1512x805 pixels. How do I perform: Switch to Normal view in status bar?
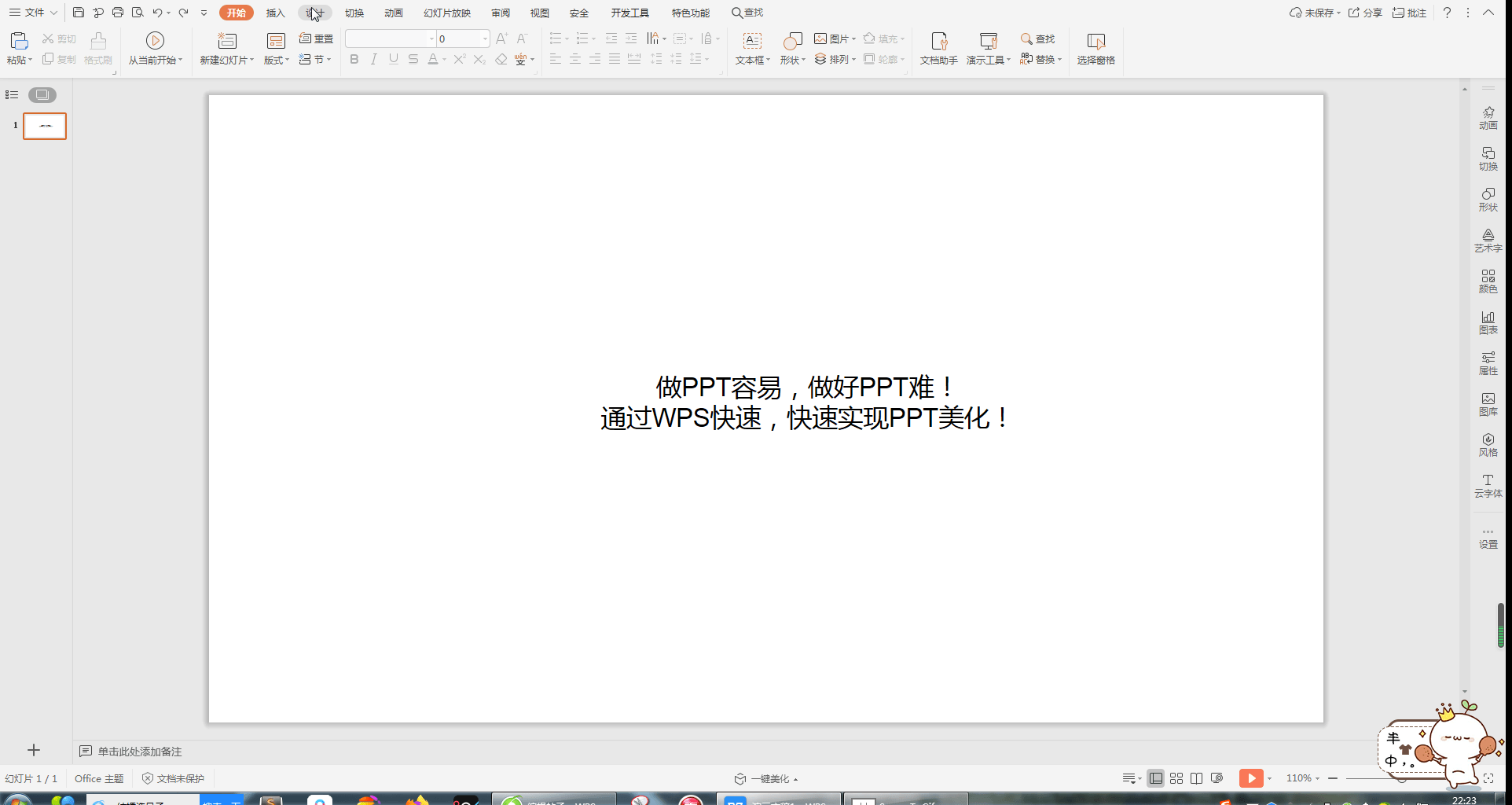click(x=1156, y=778)
